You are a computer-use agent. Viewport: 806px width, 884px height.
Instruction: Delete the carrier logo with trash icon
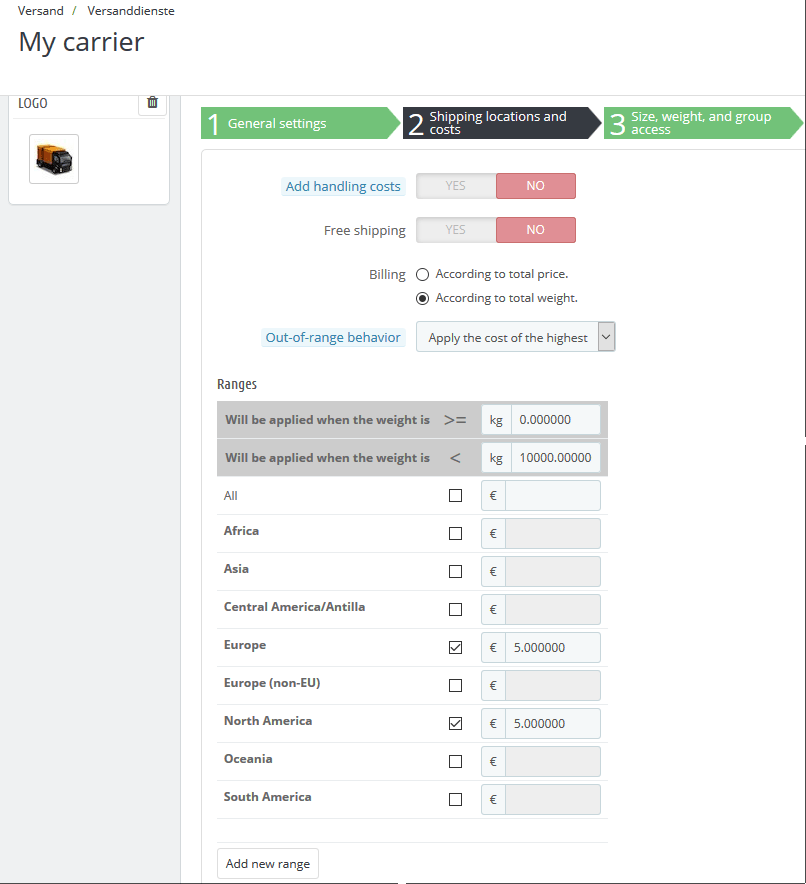(152, 103)
